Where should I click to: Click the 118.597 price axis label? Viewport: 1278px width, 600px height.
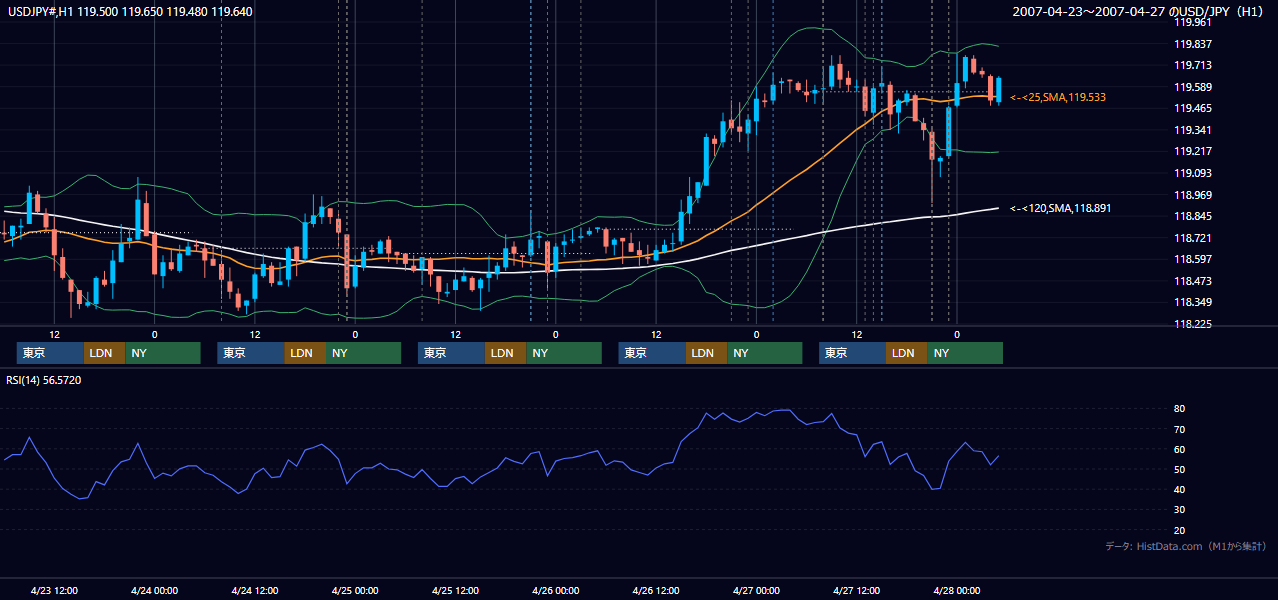pyautogui.click(x=1193, y=260)
